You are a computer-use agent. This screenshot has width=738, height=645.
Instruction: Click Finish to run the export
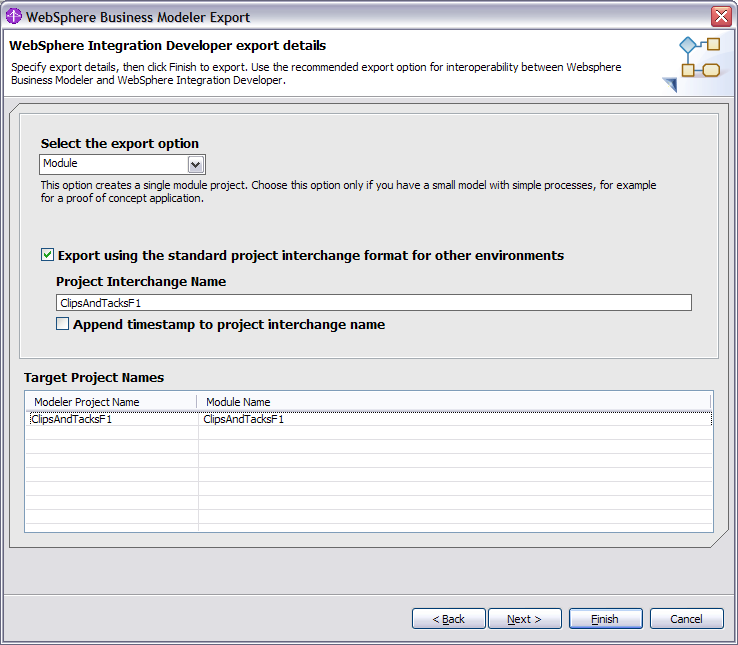coord(605,619)
